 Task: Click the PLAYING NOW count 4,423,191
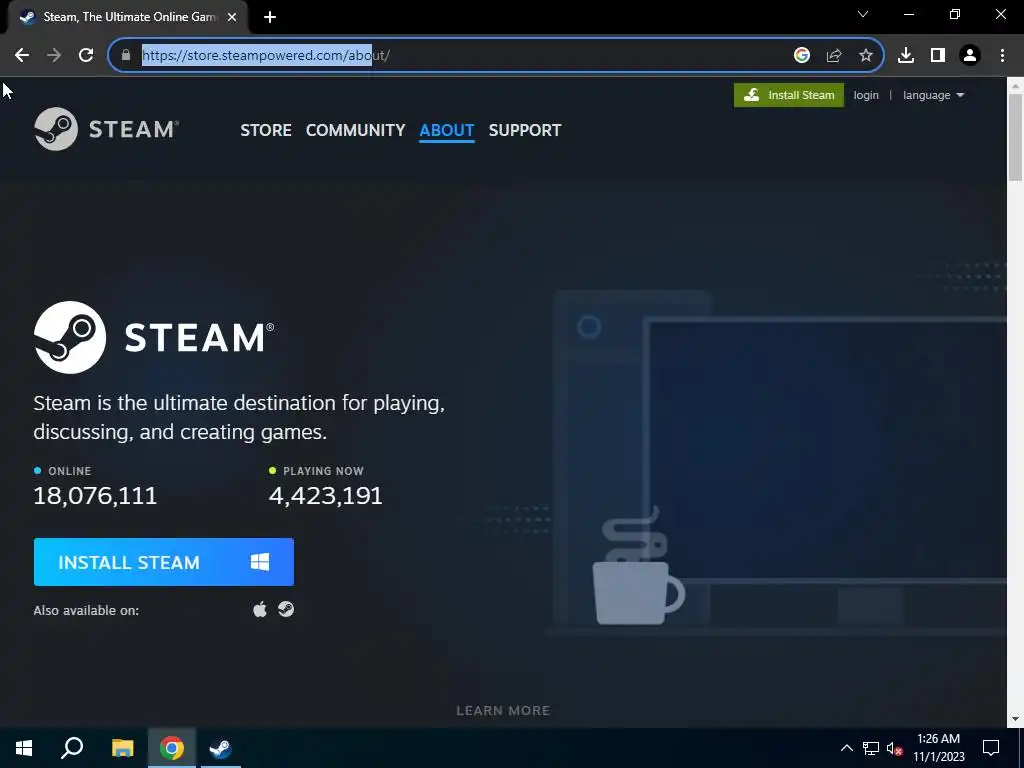[326, 496]
